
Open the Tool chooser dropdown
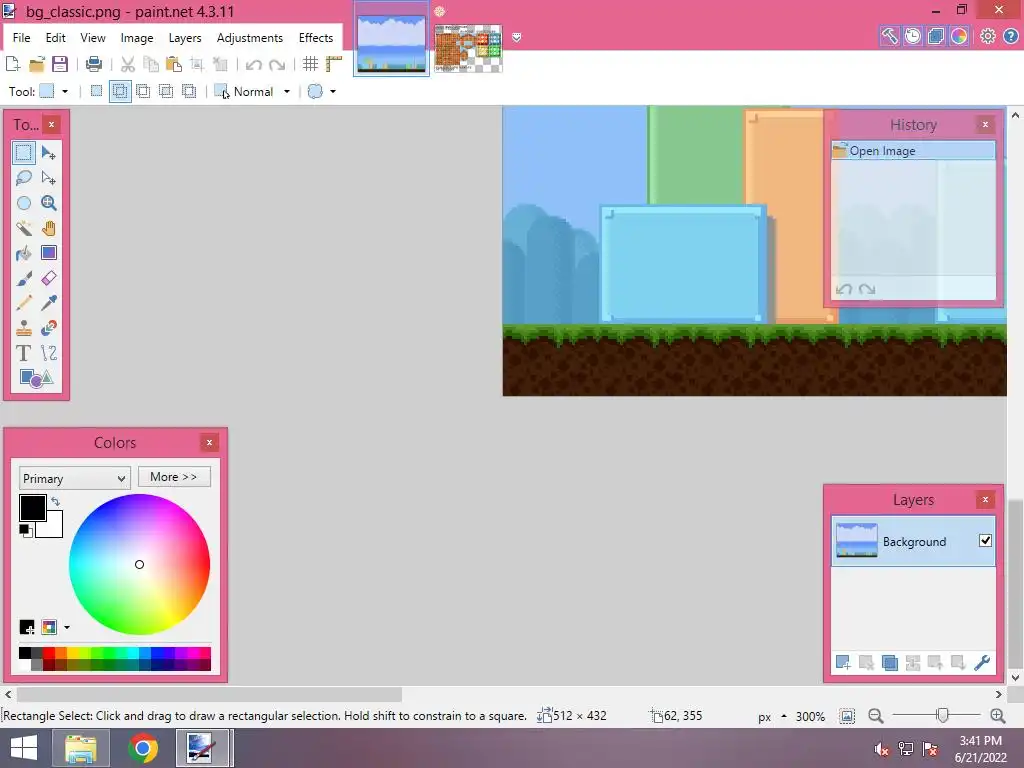(54, 91)
